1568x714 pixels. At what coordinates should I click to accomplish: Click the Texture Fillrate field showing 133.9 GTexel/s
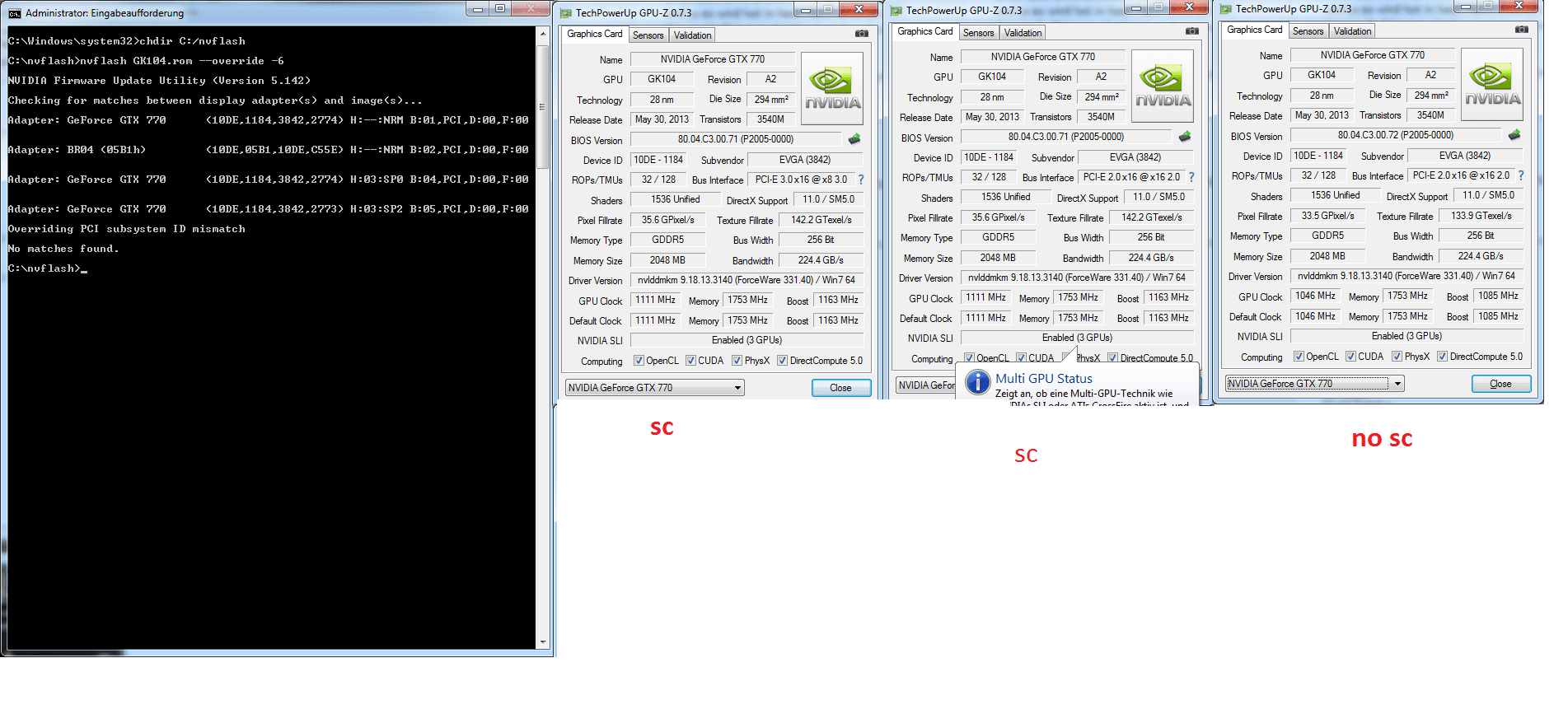click(x=1481, y=216)
